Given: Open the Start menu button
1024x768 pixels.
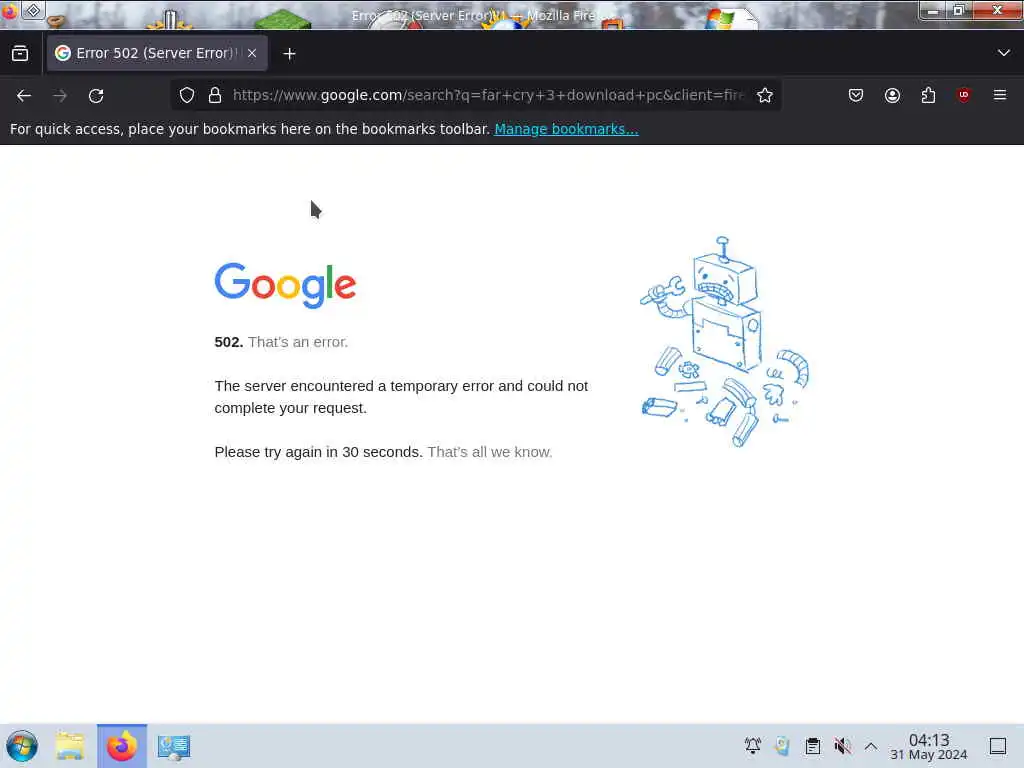Looking at the screenshot, I should pos(22,746).
